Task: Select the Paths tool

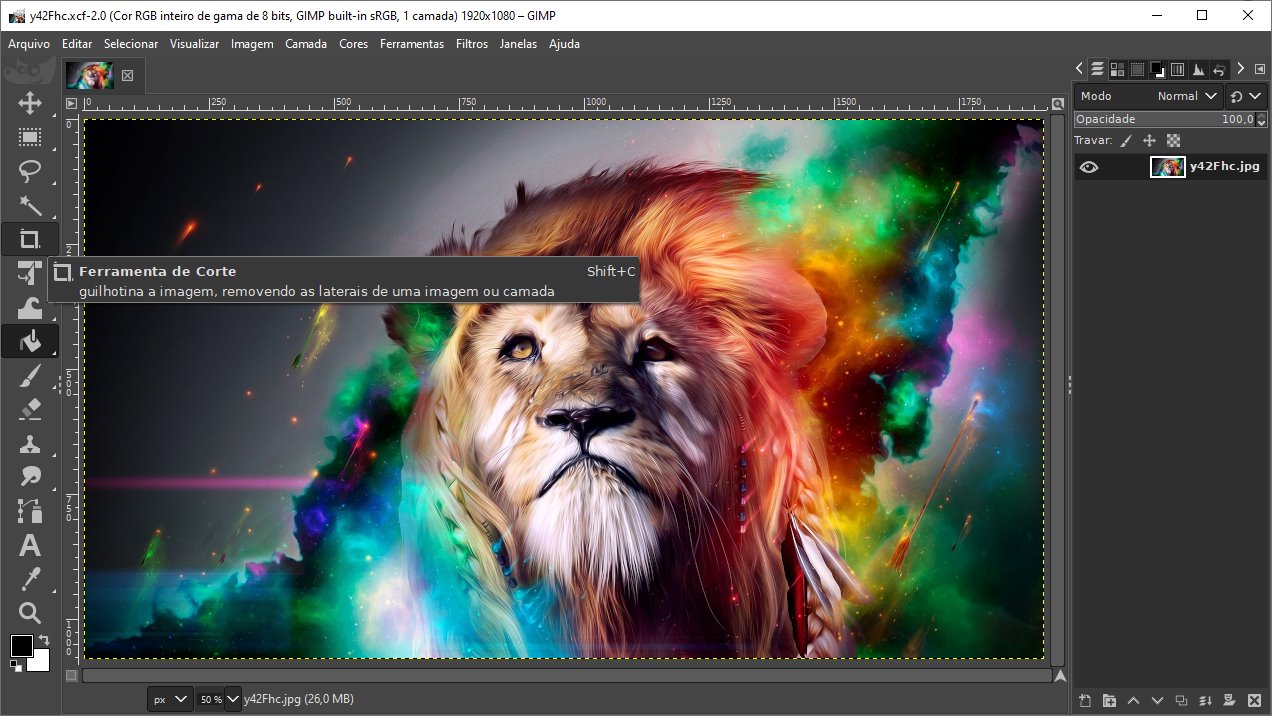Action: [x=30, y=511]
